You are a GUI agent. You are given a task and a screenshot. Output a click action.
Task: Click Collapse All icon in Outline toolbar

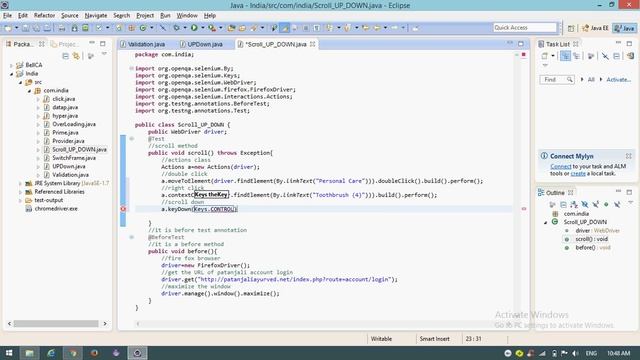[563, 204]
